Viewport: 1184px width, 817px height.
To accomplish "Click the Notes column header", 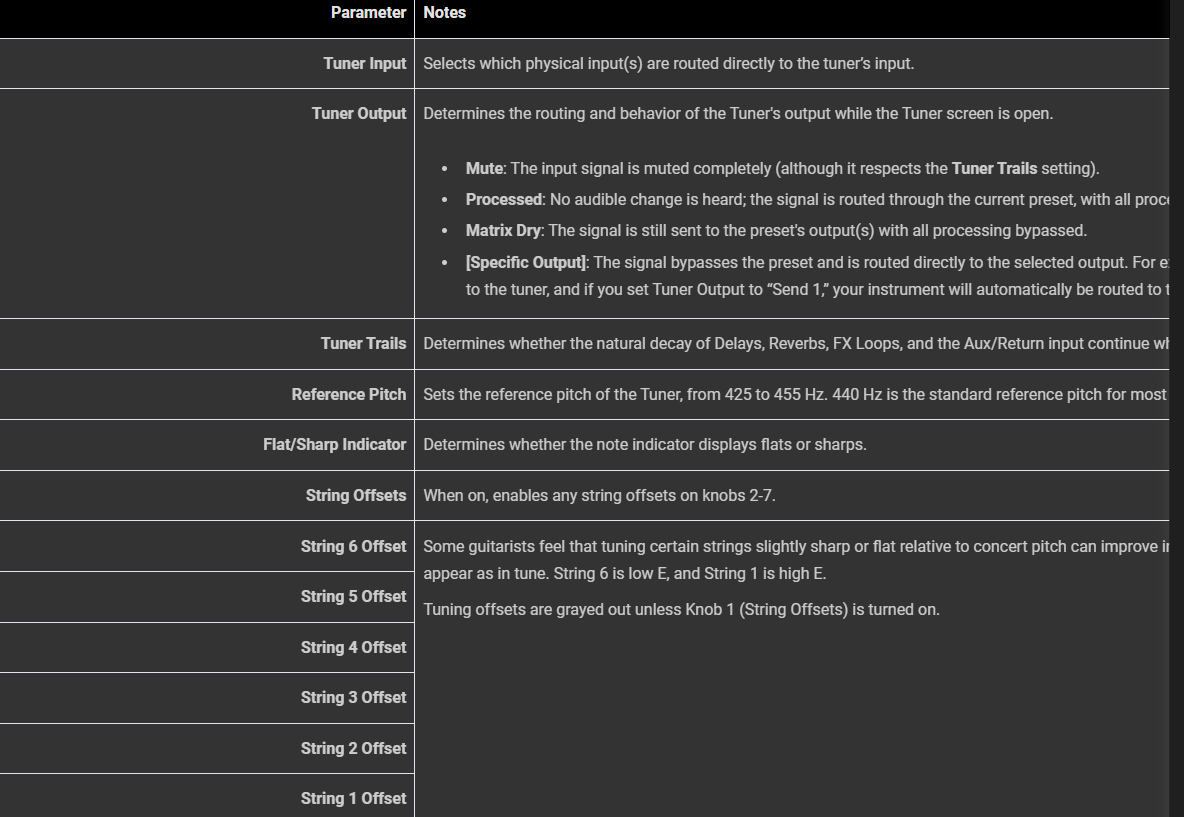I will click(444, 13).
